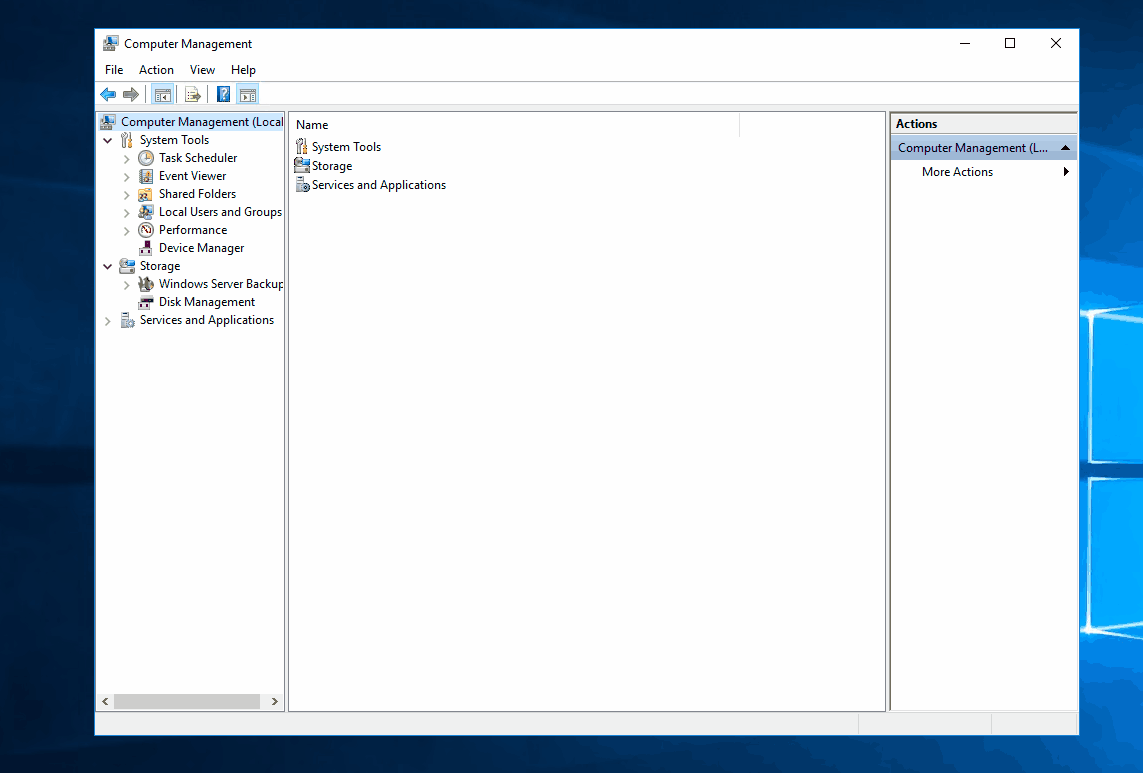Screen dimensions: 1143x773
Task: Click the Performance gauge icon
Action: [146, 230]
